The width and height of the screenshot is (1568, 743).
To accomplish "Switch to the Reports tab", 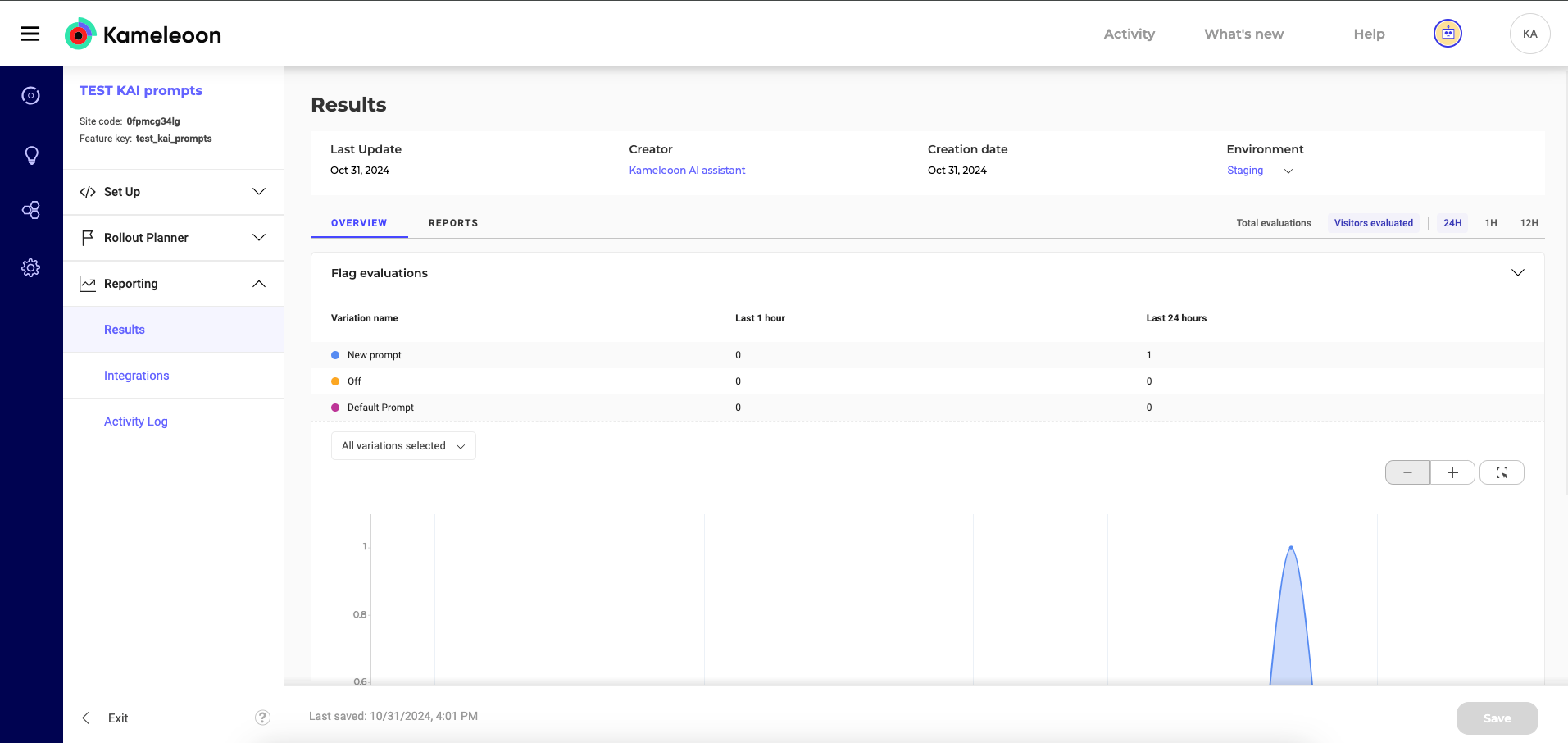I will point(453,223).
